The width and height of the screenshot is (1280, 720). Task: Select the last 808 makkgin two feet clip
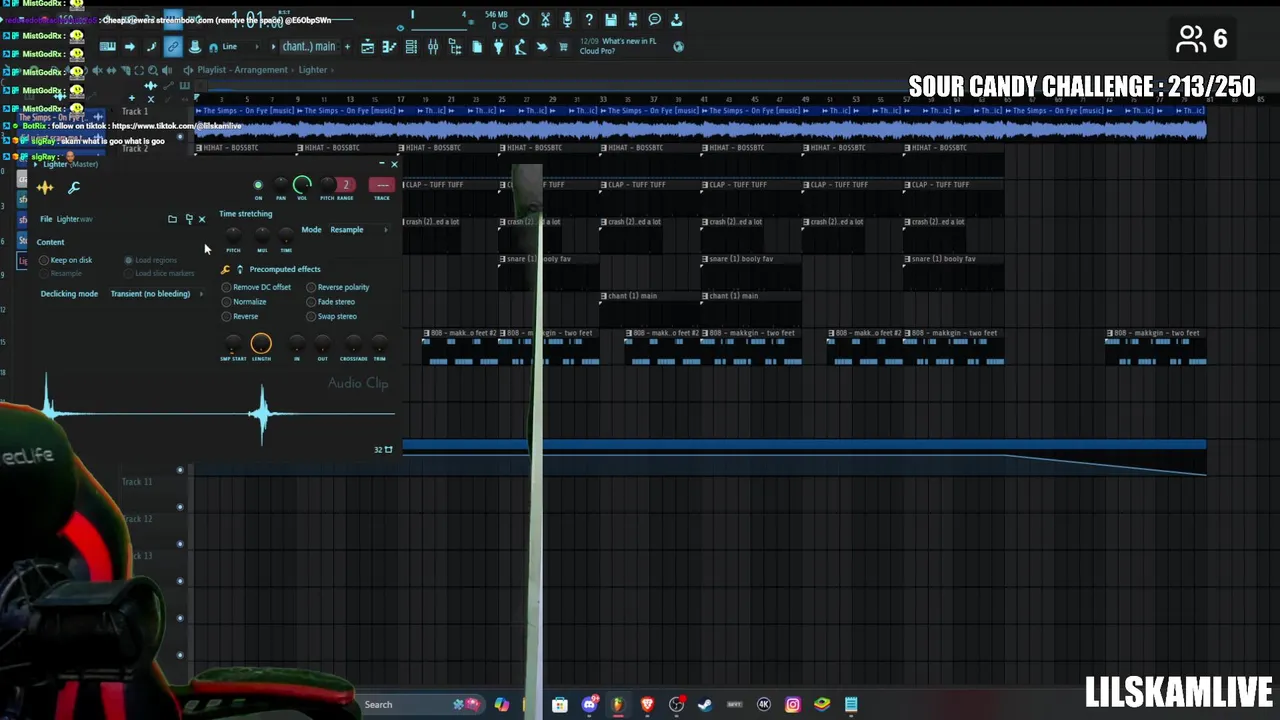pos(1155,346)
